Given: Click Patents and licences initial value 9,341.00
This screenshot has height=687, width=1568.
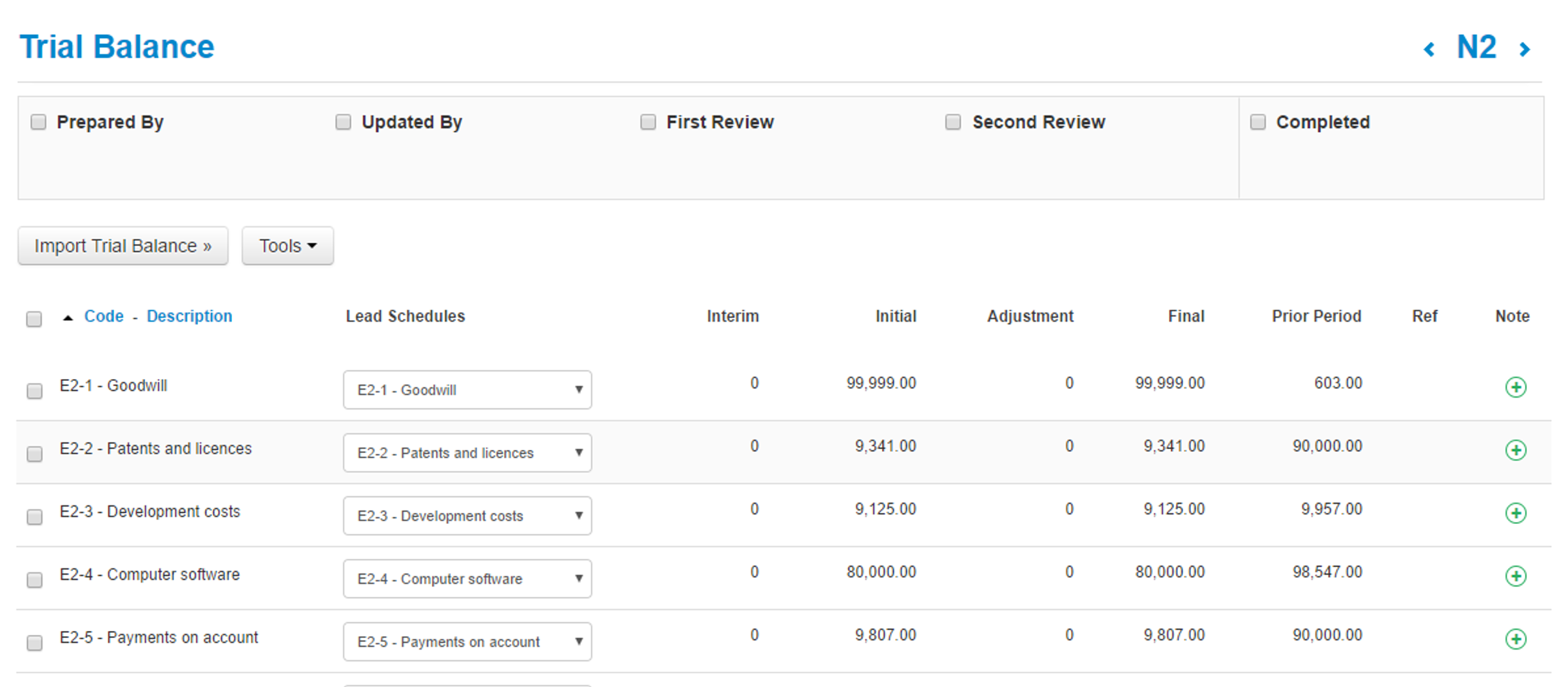Looking at the screenshot, I should click(x=885, y=447).
